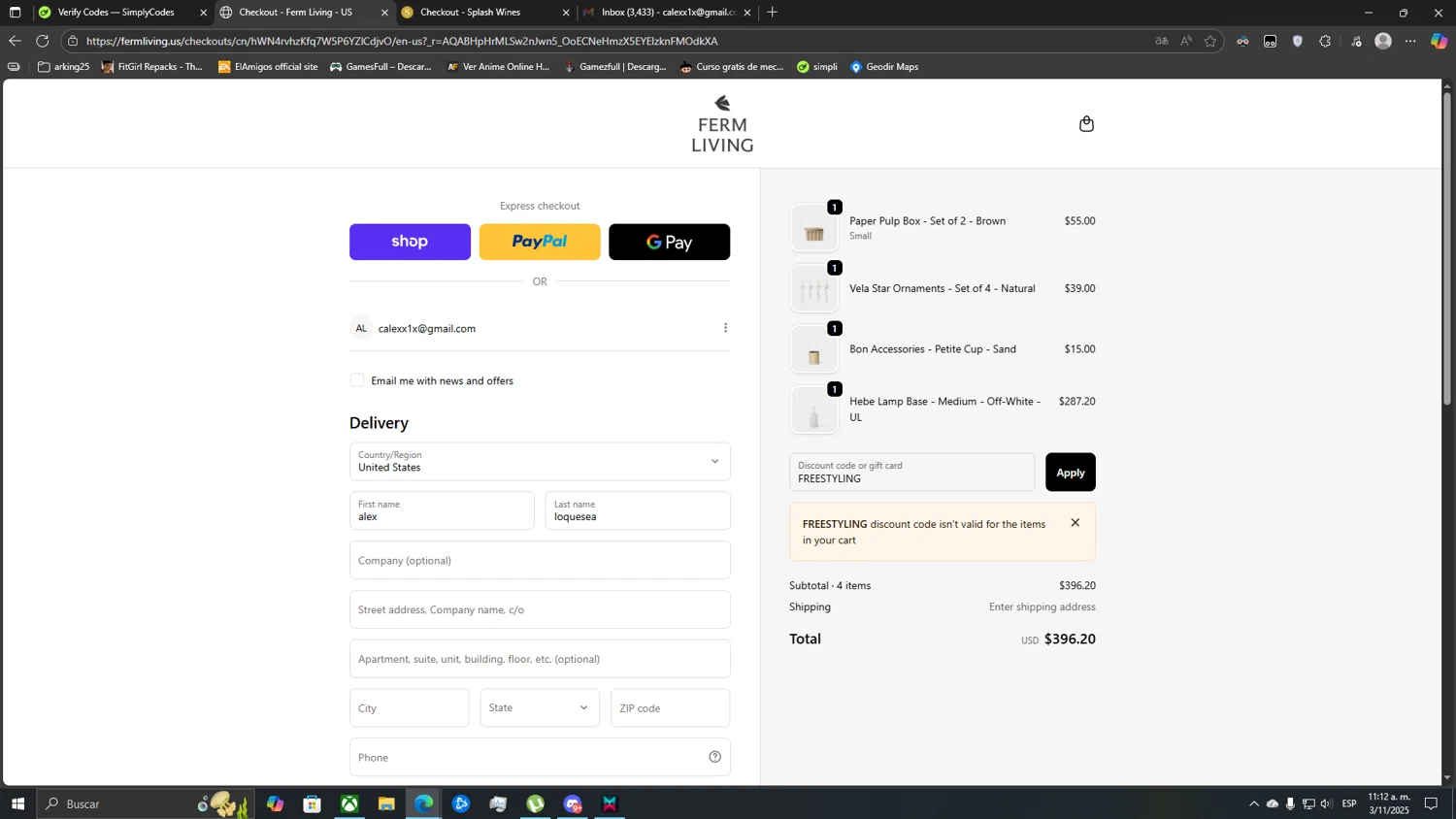Open browser profile avatar
Viewport: 1456px width, 819px height.
tap(1383, 41)
